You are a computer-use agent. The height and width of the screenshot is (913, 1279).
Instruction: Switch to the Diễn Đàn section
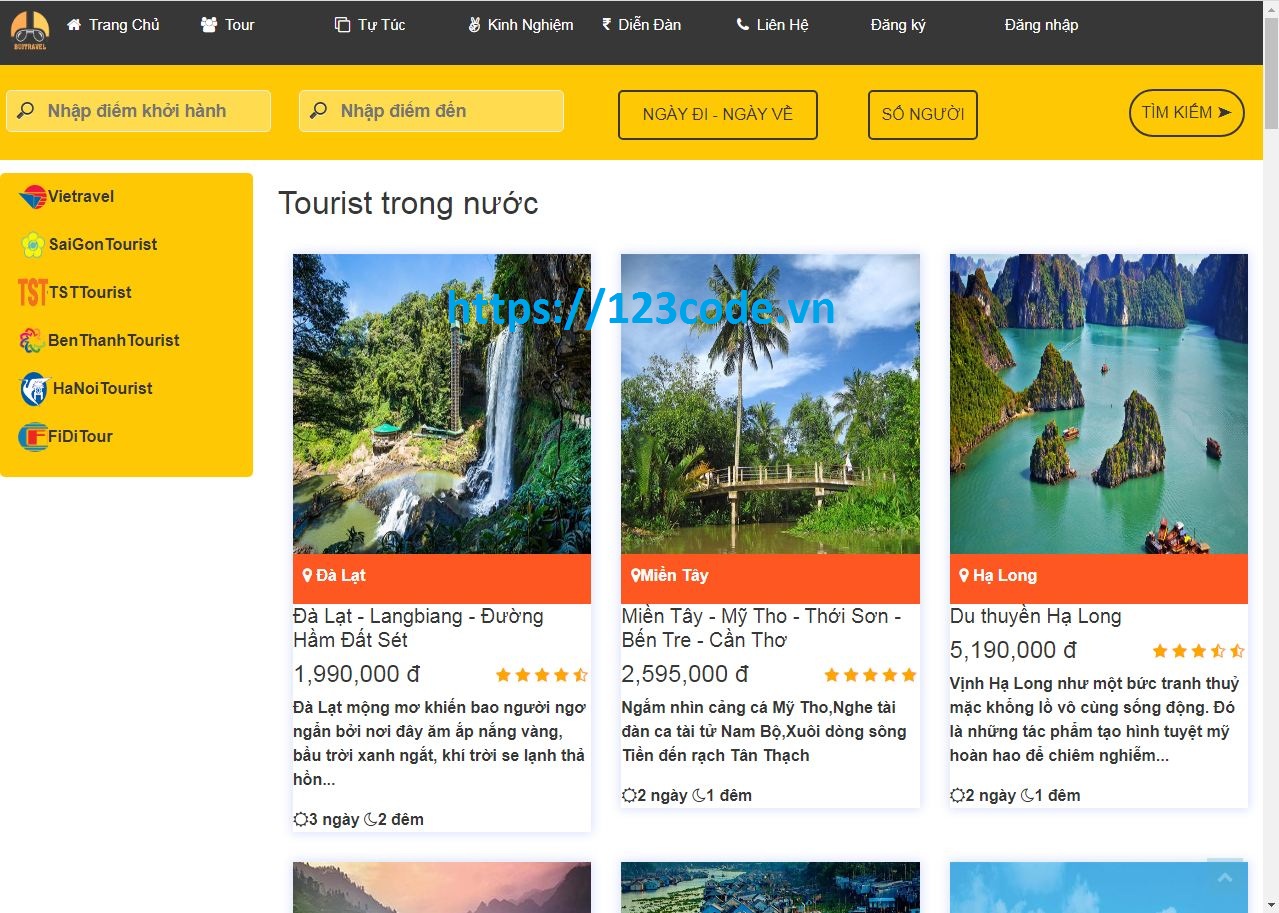point(641,24)
